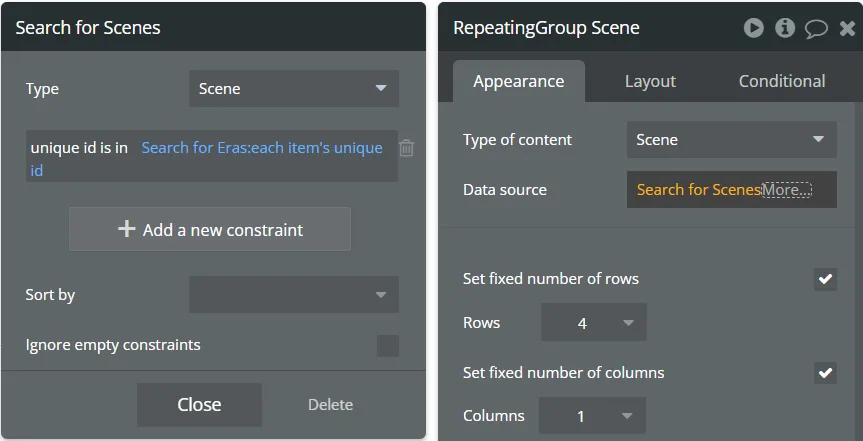
Task: Click the Type of content label
Action: [517, 140]
